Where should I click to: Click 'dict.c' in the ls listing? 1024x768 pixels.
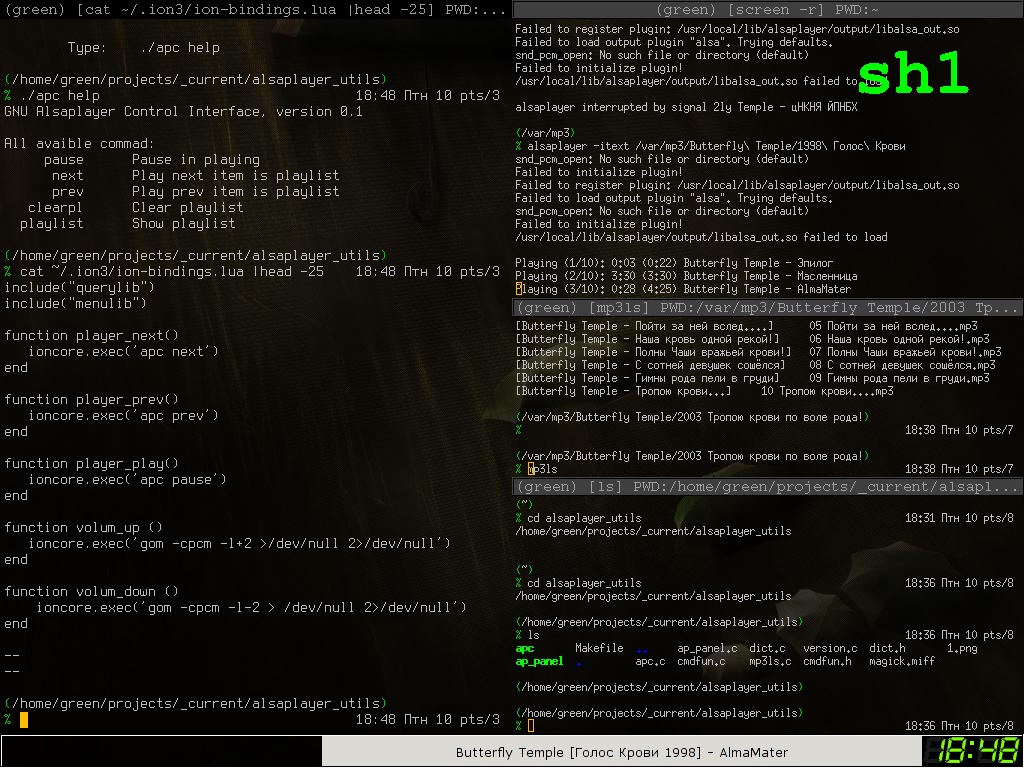(x=767, y=648)
